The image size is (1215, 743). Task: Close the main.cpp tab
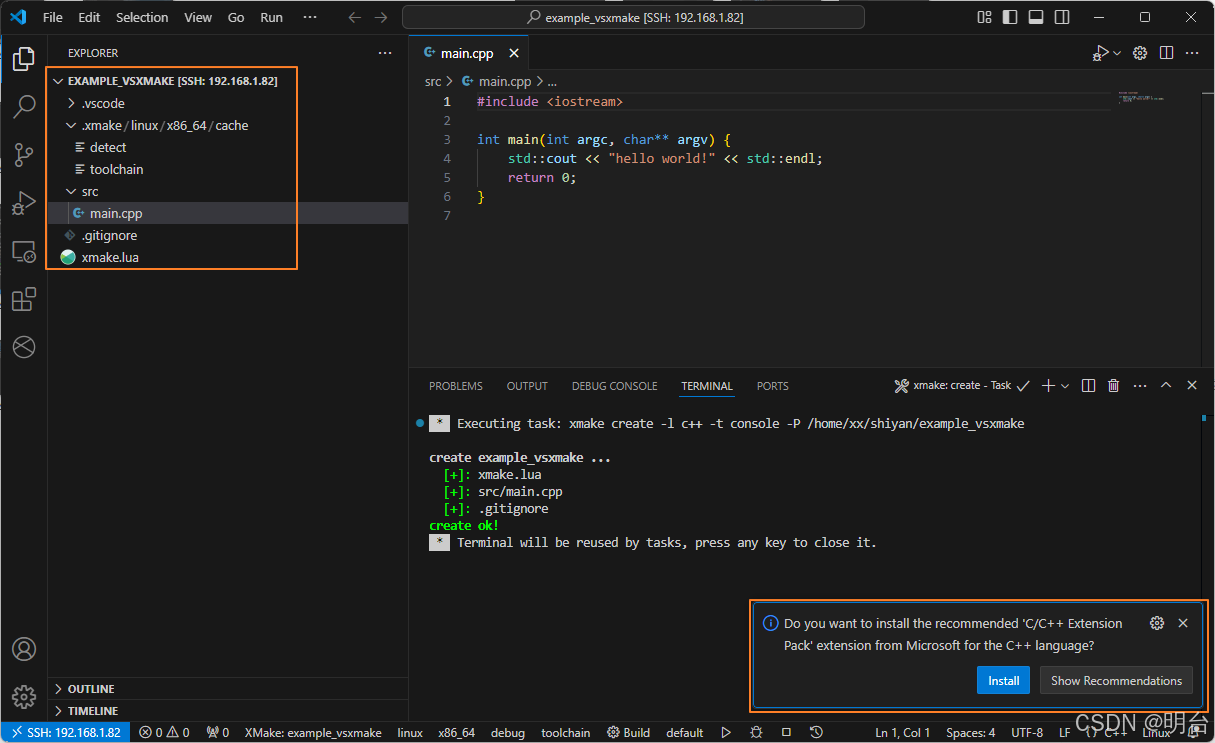coord(514,53)
